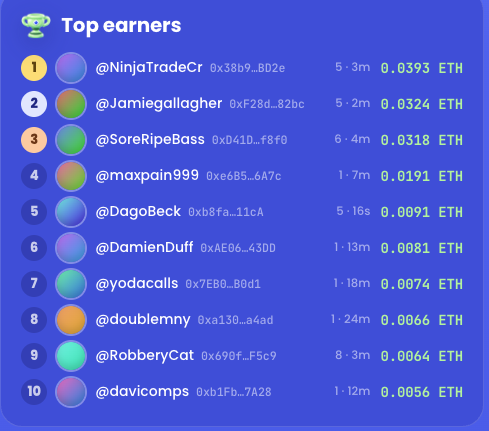Click the 0.0081 ETH earnings value
The width and height of the screenshot is (489, 431).
422,248
